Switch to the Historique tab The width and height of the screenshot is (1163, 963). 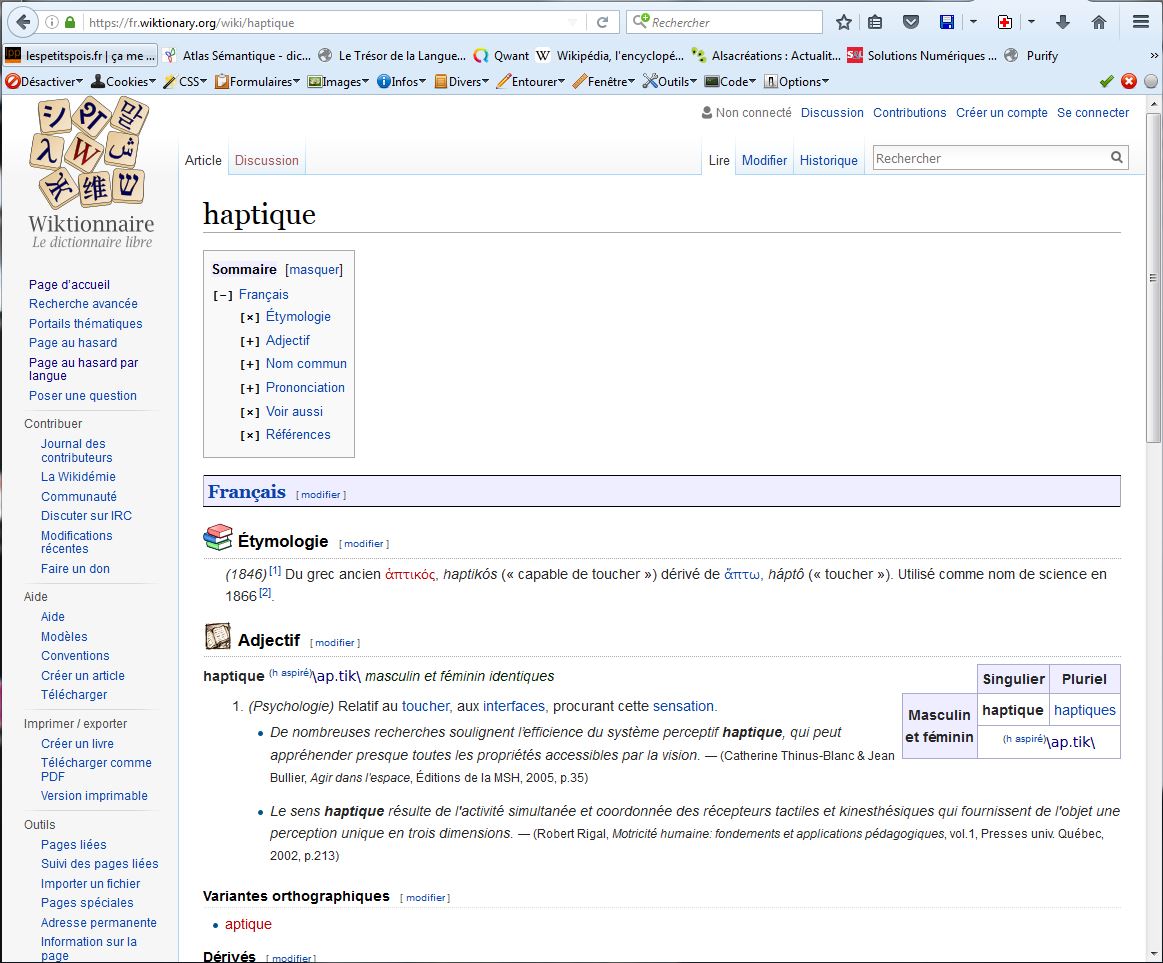coord(828,160)
